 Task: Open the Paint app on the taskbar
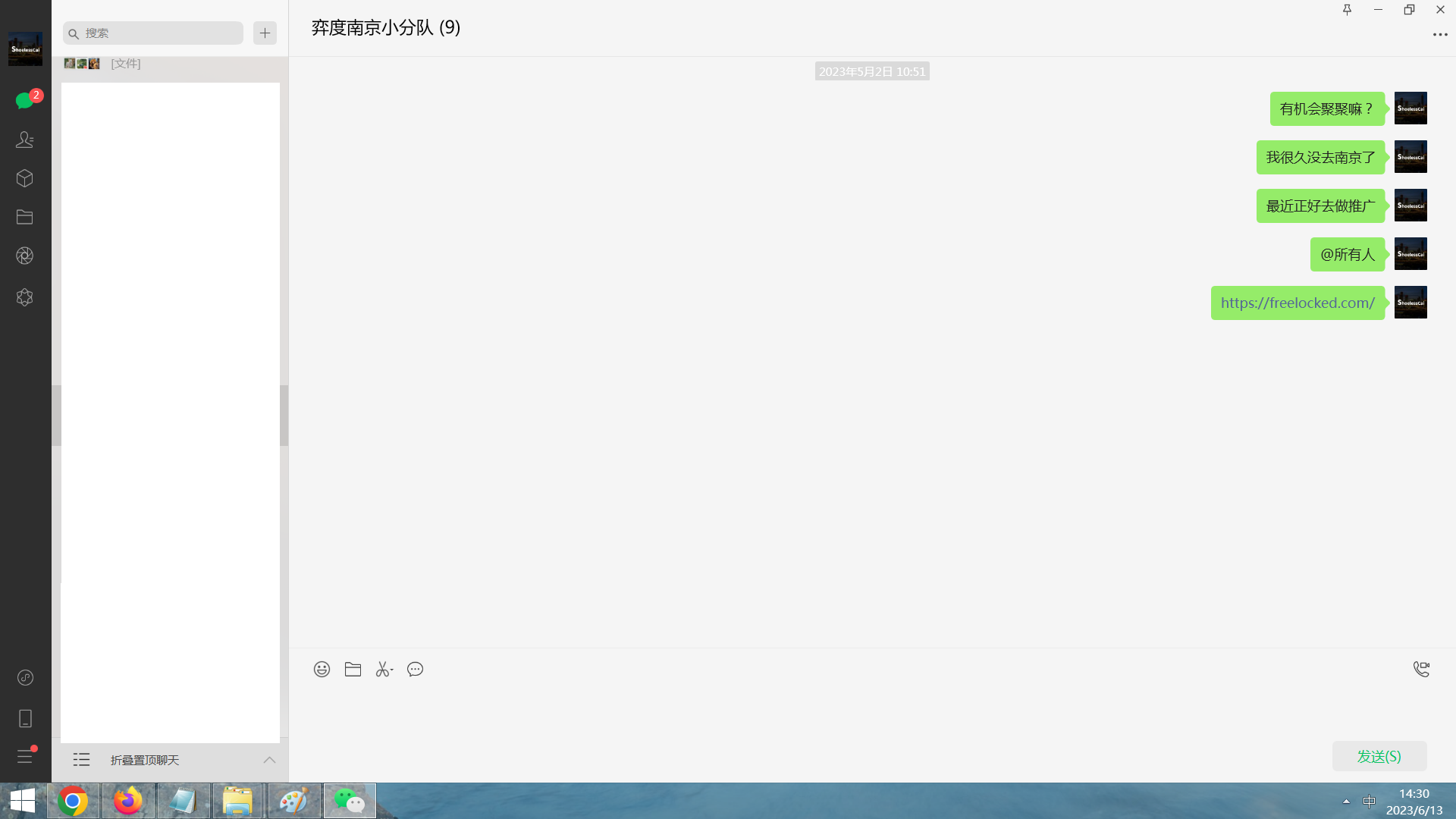[x=294, y=801]
